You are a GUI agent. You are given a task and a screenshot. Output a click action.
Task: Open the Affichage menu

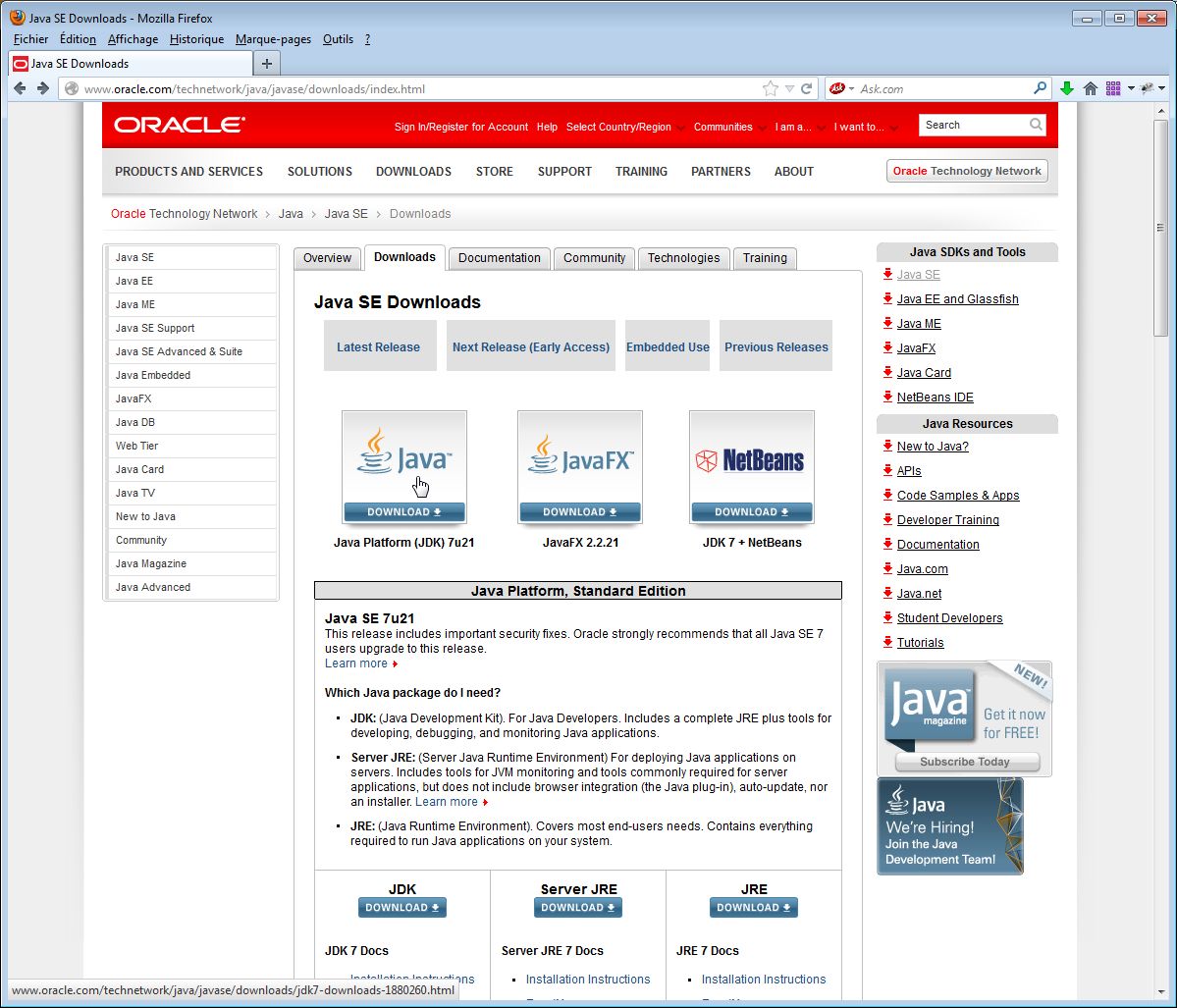pos(133,39)
